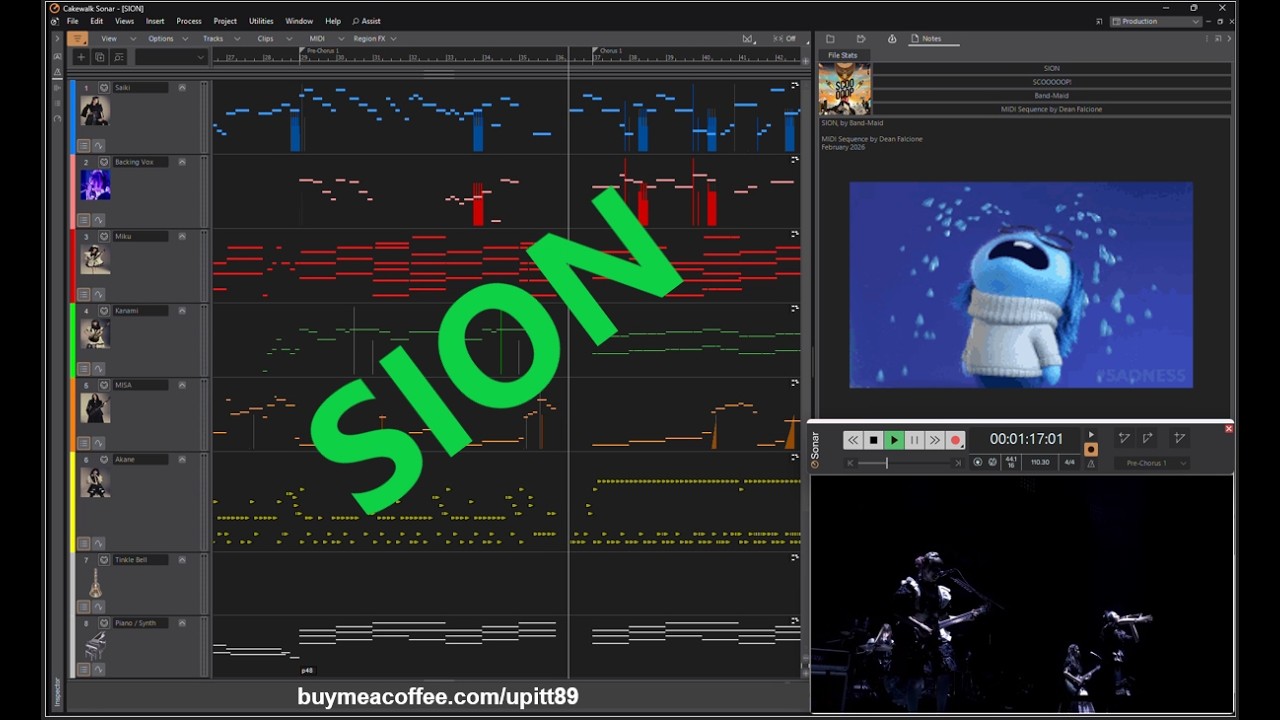Toggle the orange punch record button
Image resolution: width=1280 pixels, height=720 pixels.
click(1091, 450)
